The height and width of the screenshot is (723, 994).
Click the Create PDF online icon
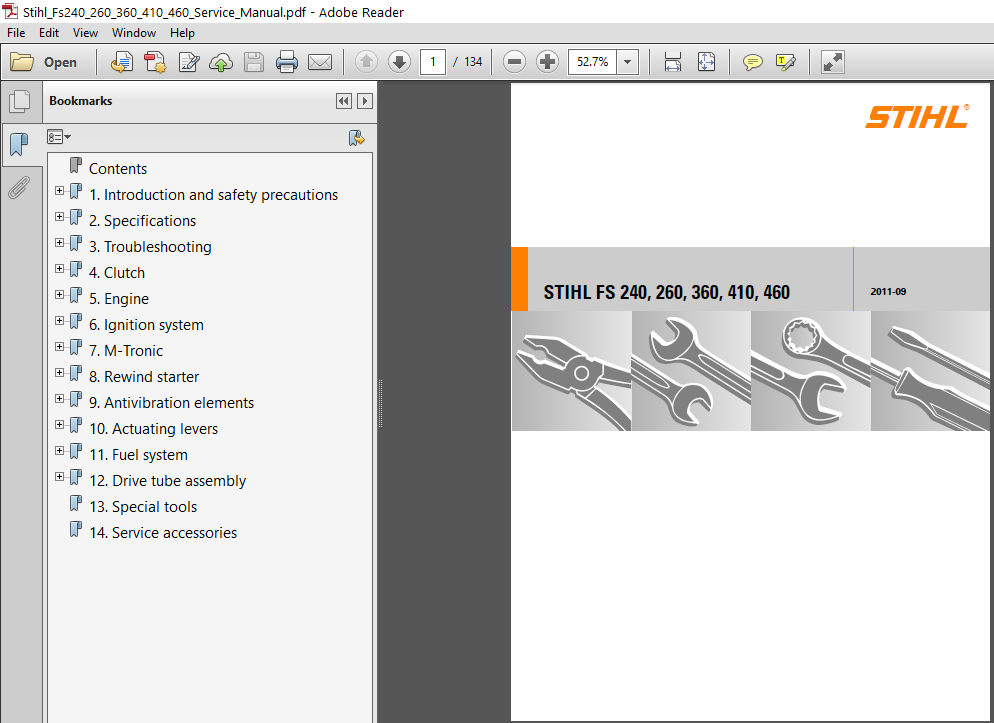coord(155,61)
